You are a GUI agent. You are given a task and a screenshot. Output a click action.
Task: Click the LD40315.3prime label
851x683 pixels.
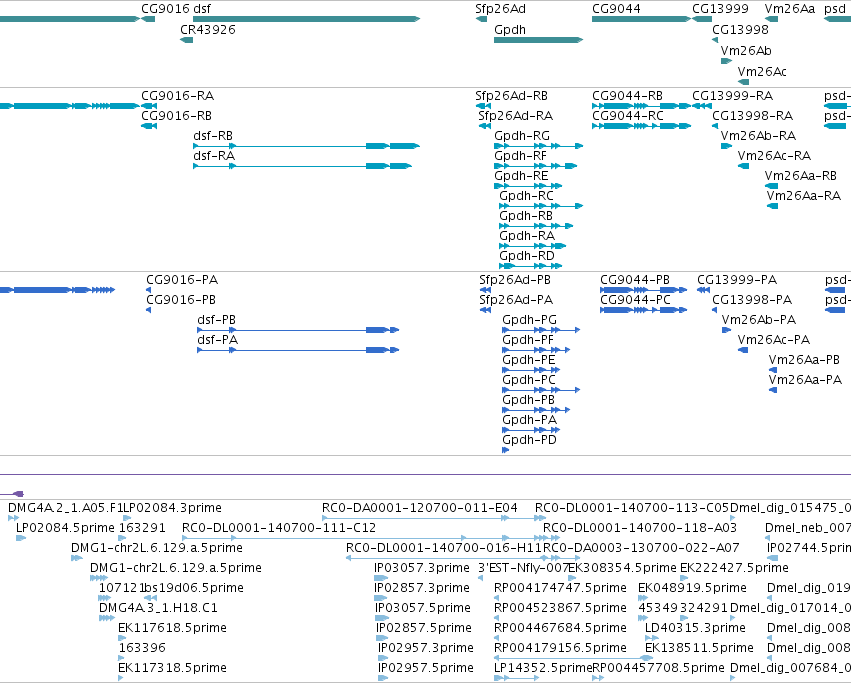695,628
